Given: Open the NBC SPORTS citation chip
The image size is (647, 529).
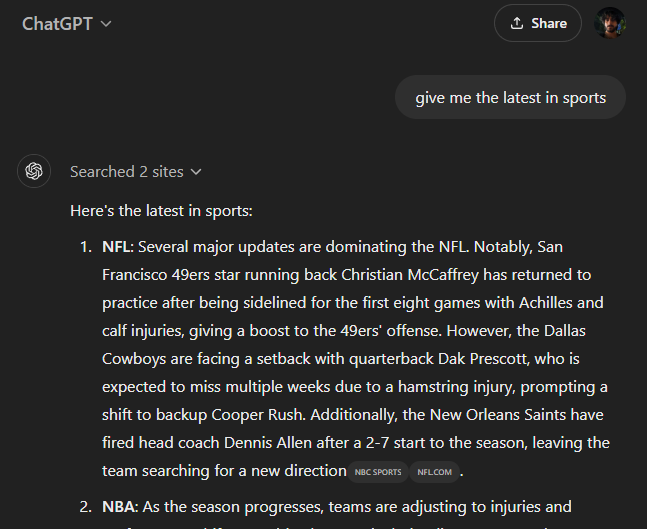Looking at the screenshot, I should click(378, 471).
